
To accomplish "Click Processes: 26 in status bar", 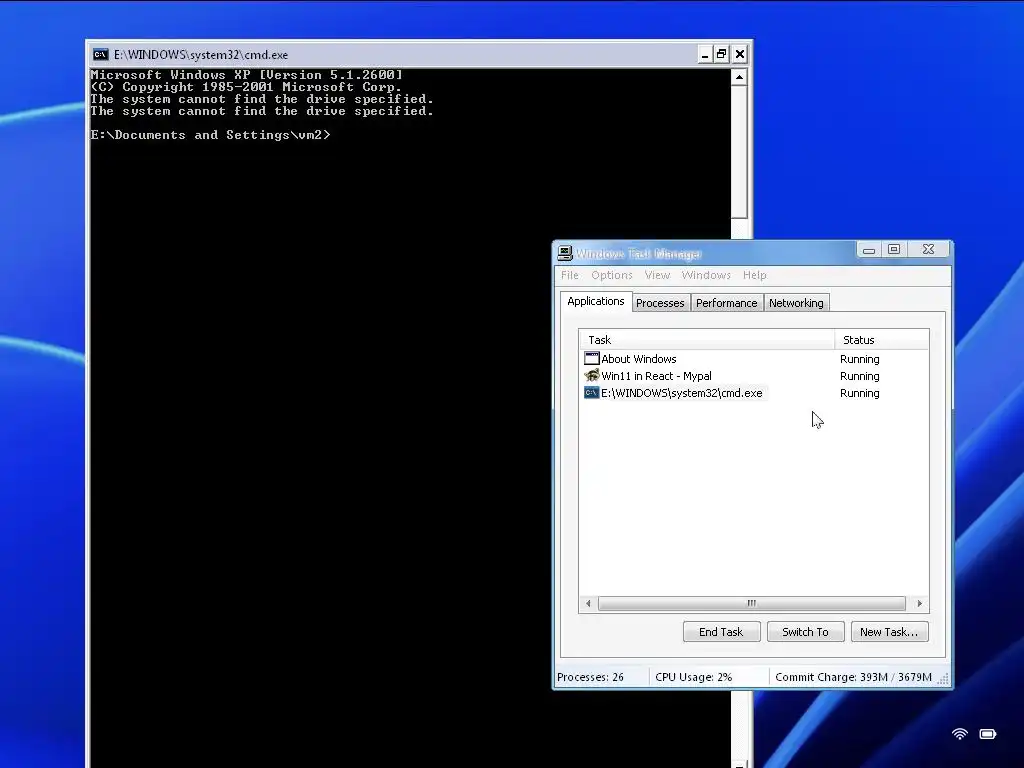I will 590,677.
